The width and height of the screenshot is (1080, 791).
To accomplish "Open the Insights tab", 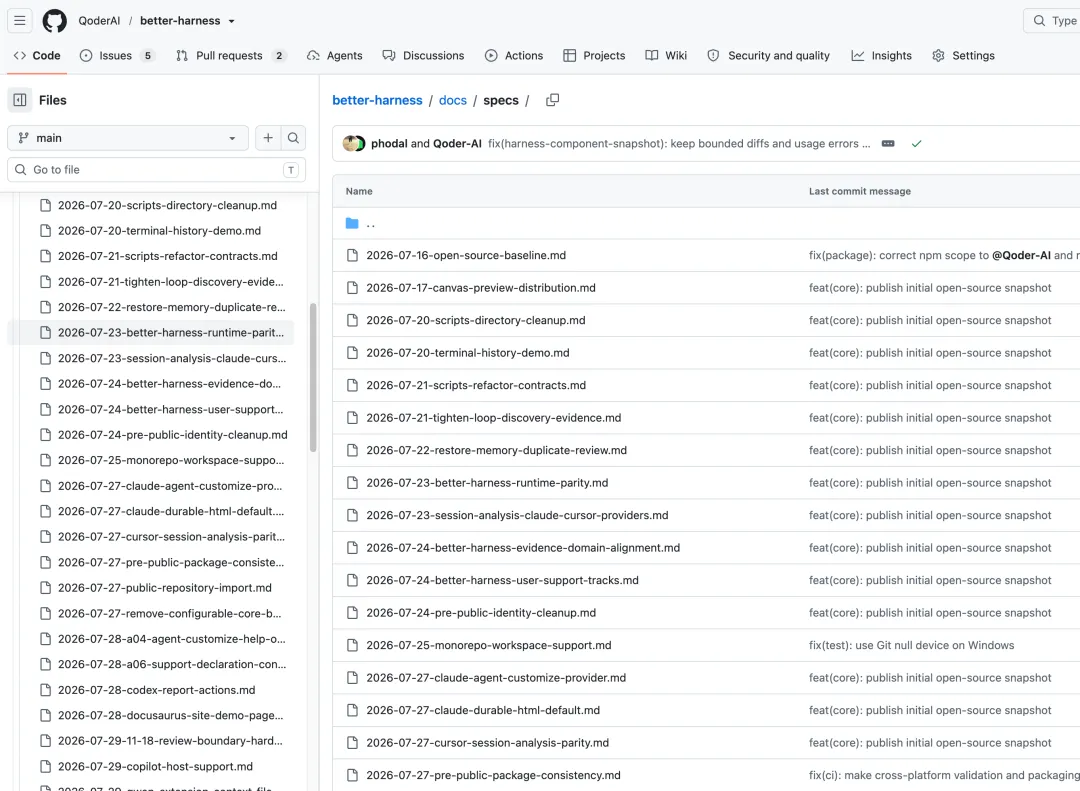I will click(x=882, y=55).
